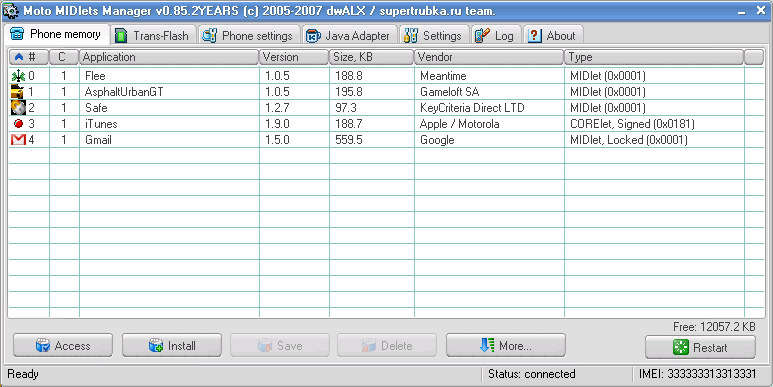Click the Status: connected indicator
This screenshot has width=773, height=387.
point(531,374)
